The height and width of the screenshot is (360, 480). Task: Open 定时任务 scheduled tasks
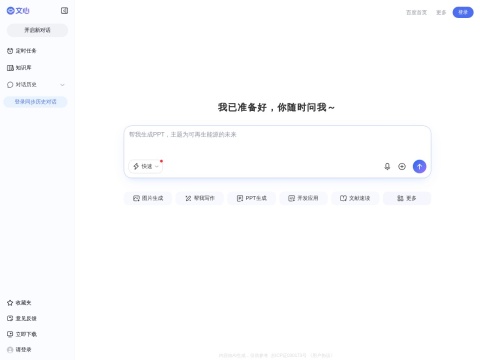click(x=22, y=51)
